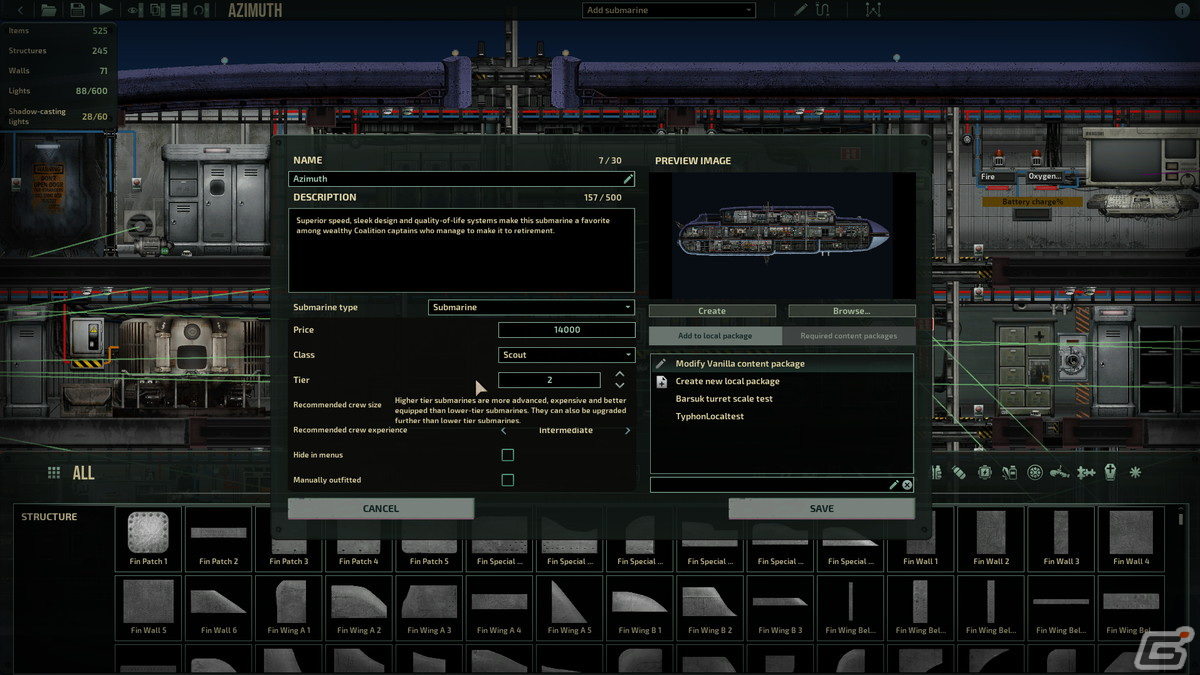The width and height of the screenshot is (1200, 675).
Task: Click the pencil icon in Name field
Action: click(628, 178)
